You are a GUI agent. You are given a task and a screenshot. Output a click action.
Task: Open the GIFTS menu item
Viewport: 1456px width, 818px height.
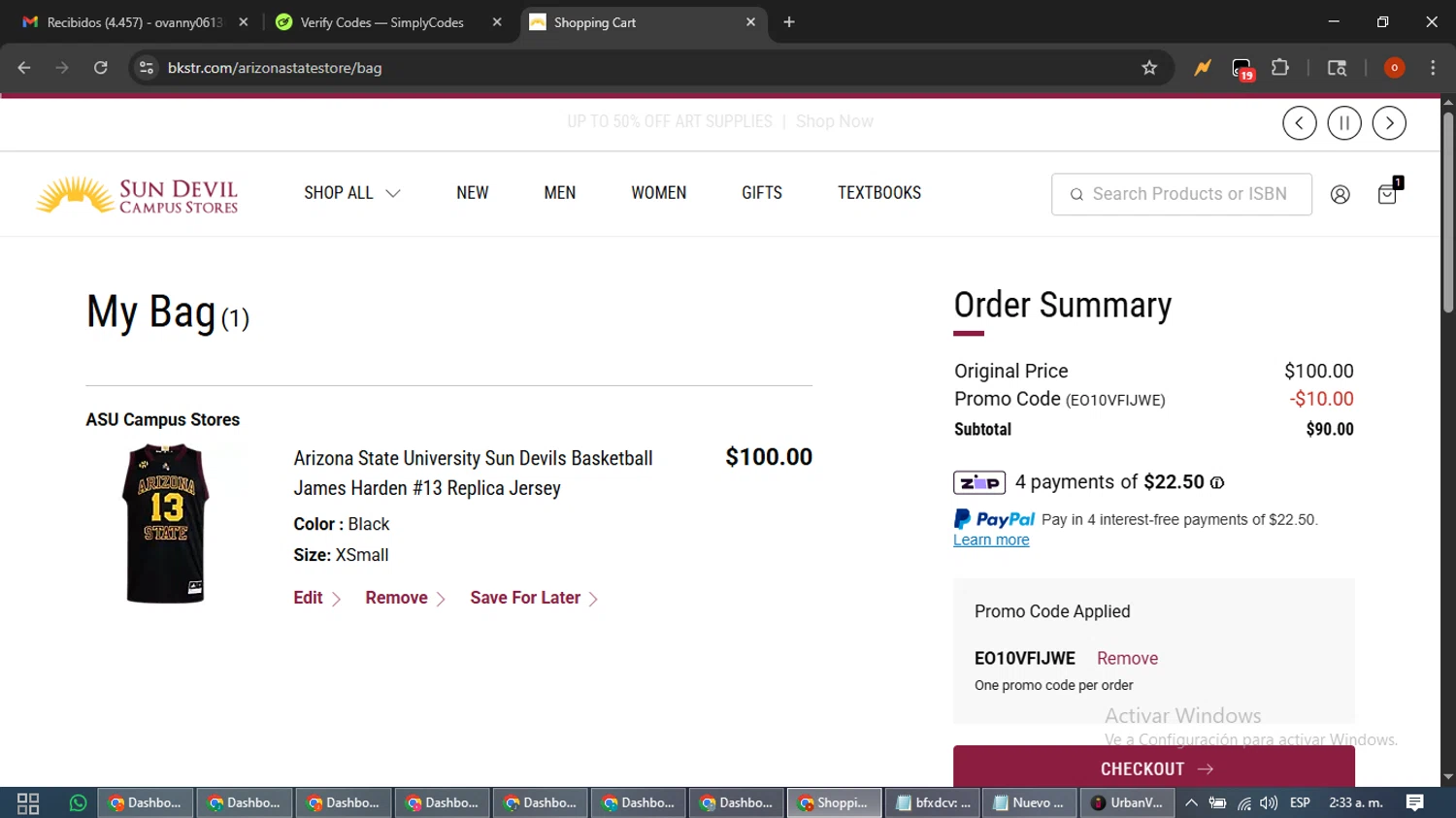pyautogui.click(x=762, y=193)
